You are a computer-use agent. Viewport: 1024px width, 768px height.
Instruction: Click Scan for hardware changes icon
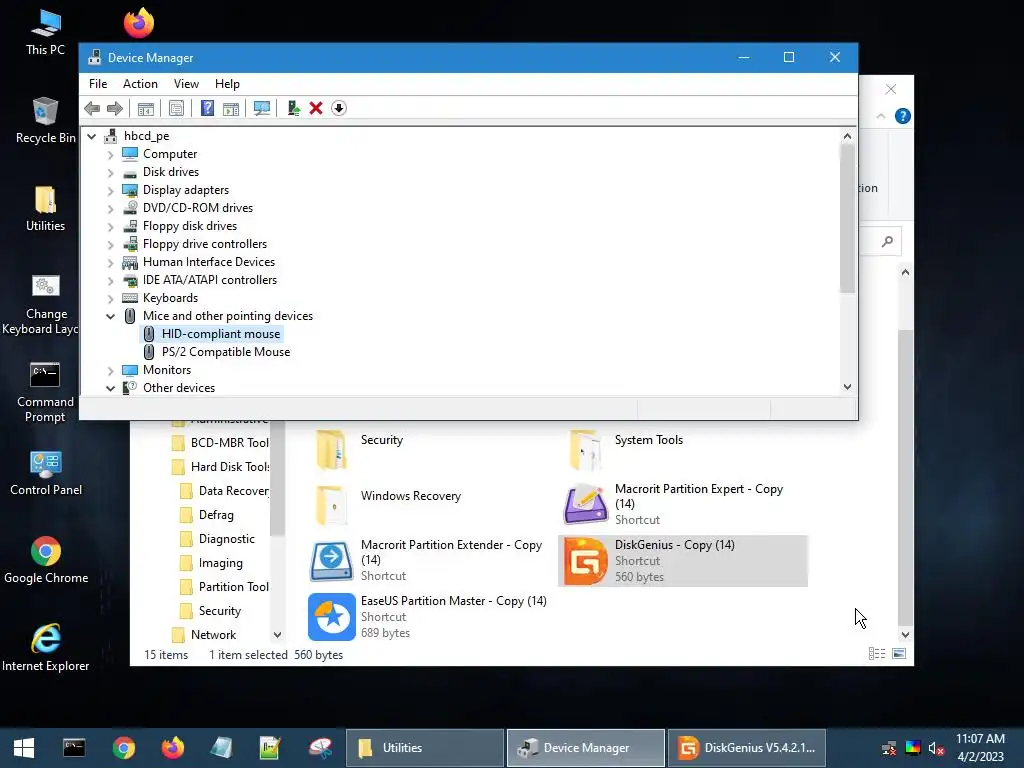(x=262, y=108)
